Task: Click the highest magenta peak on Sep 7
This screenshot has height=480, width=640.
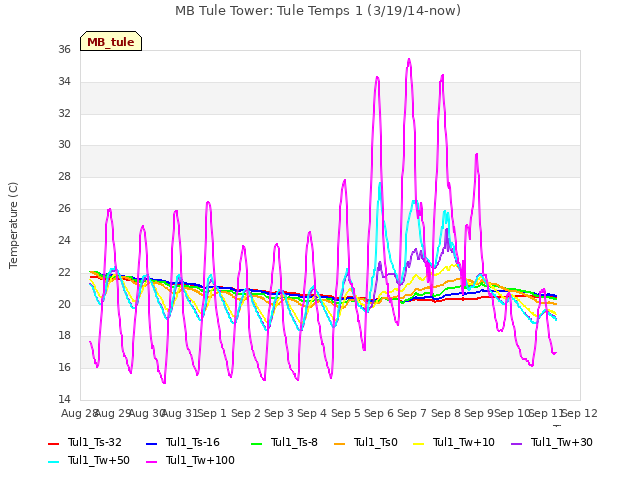Action: pos(409,59)
